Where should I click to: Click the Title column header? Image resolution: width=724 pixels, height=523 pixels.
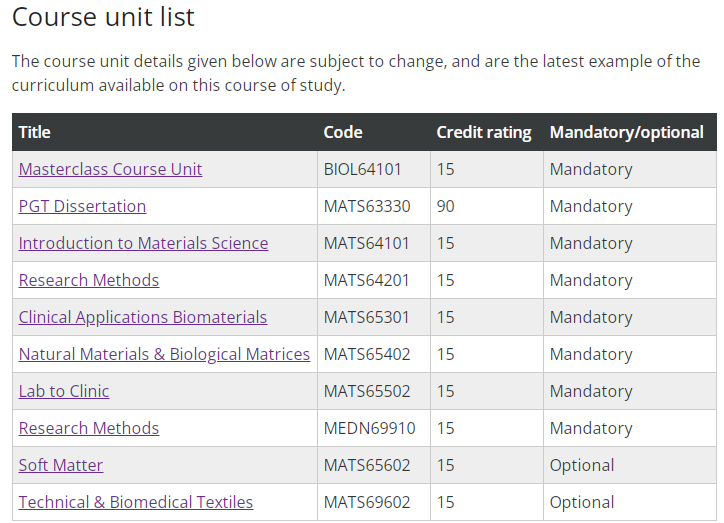point(35,132)
